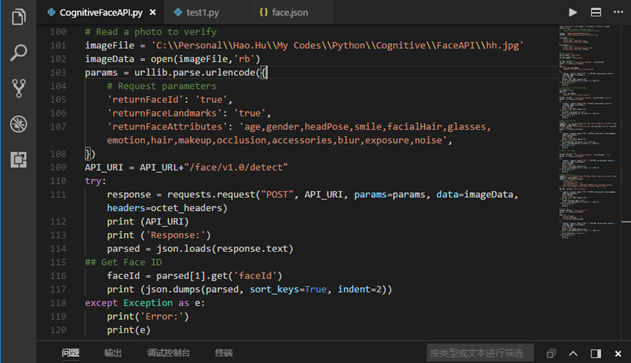Click the sort_keys=True argument on line 117
This screenshot has width=631, height=363.
click(x=288, y=289)
